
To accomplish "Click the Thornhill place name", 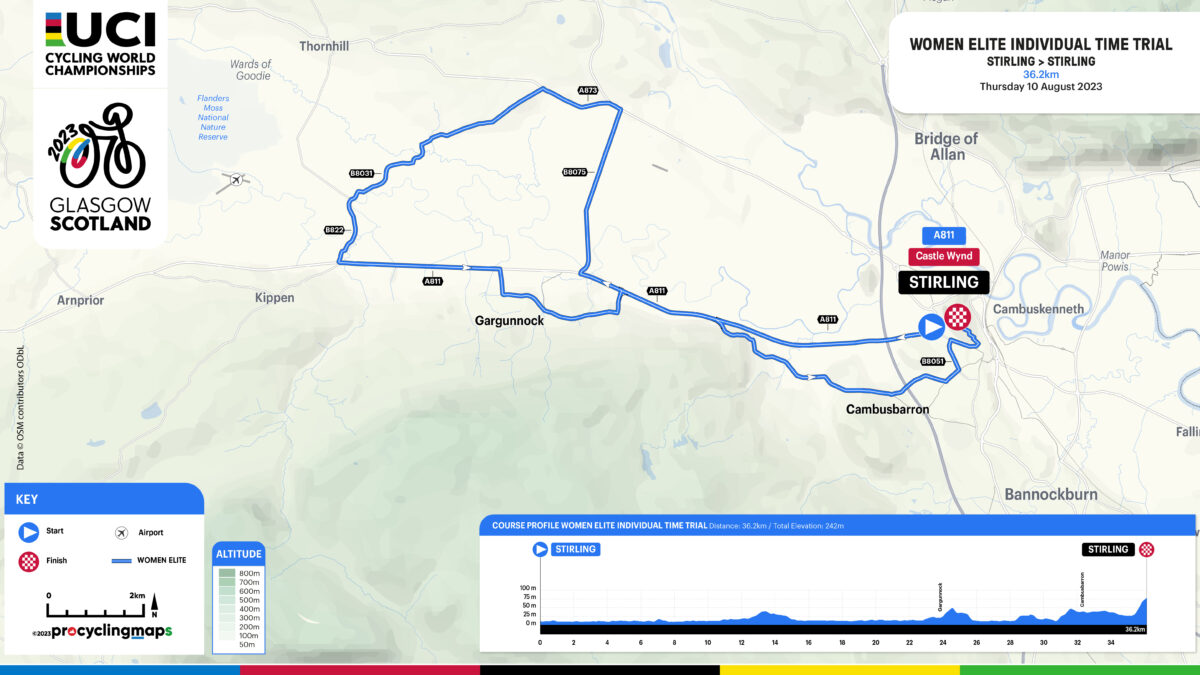I will [x=324, y=46].
